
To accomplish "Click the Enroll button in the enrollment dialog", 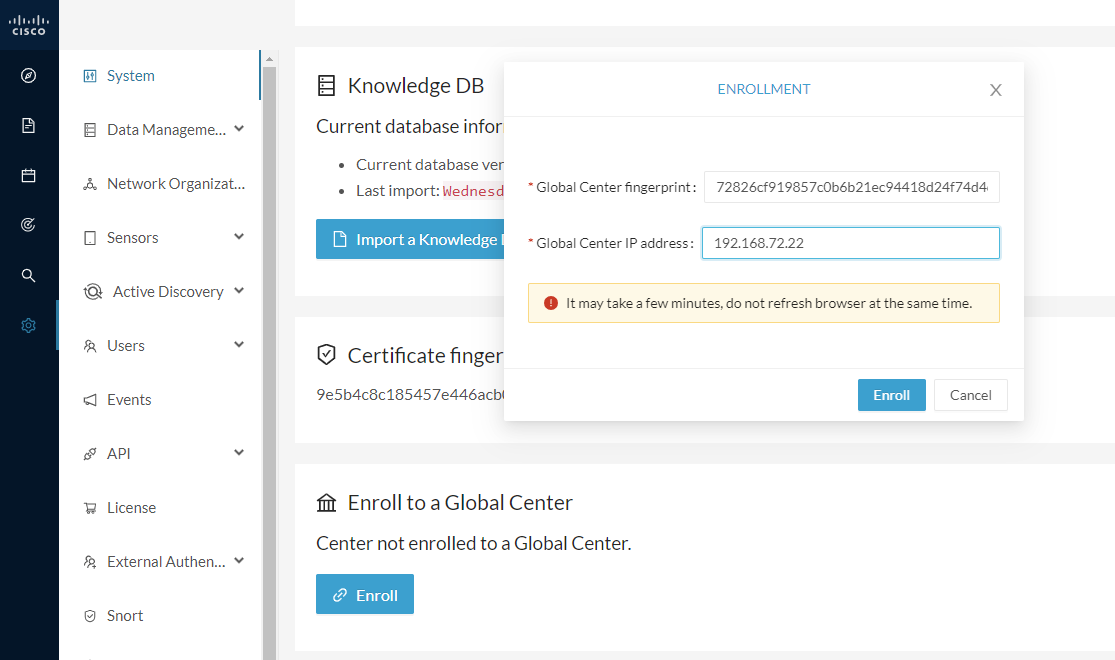I will (891, 394).
